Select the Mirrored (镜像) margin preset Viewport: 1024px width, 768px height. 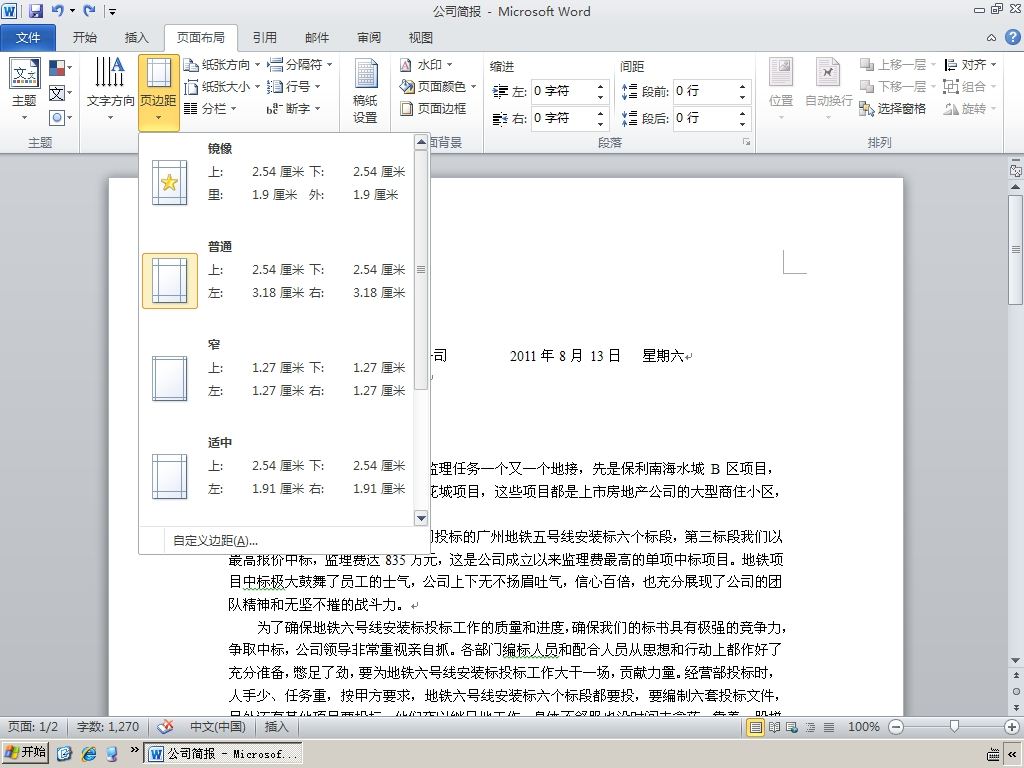[x=278, y=182]
